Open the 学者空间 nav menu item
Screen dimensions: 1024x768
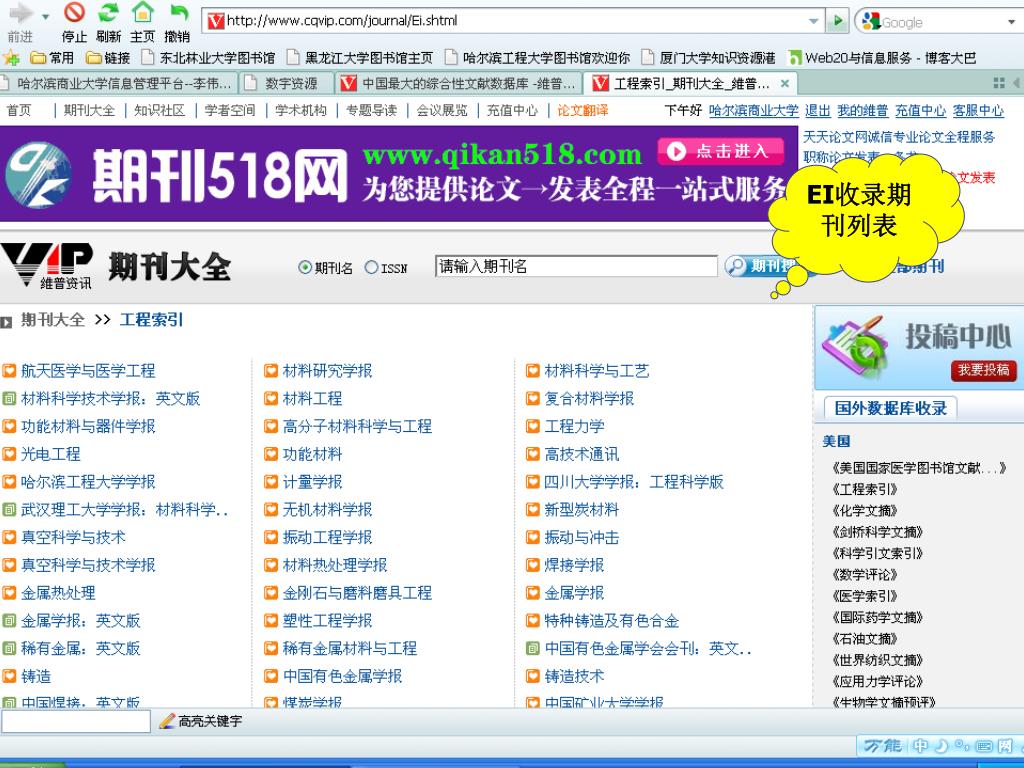click(230, 110)
